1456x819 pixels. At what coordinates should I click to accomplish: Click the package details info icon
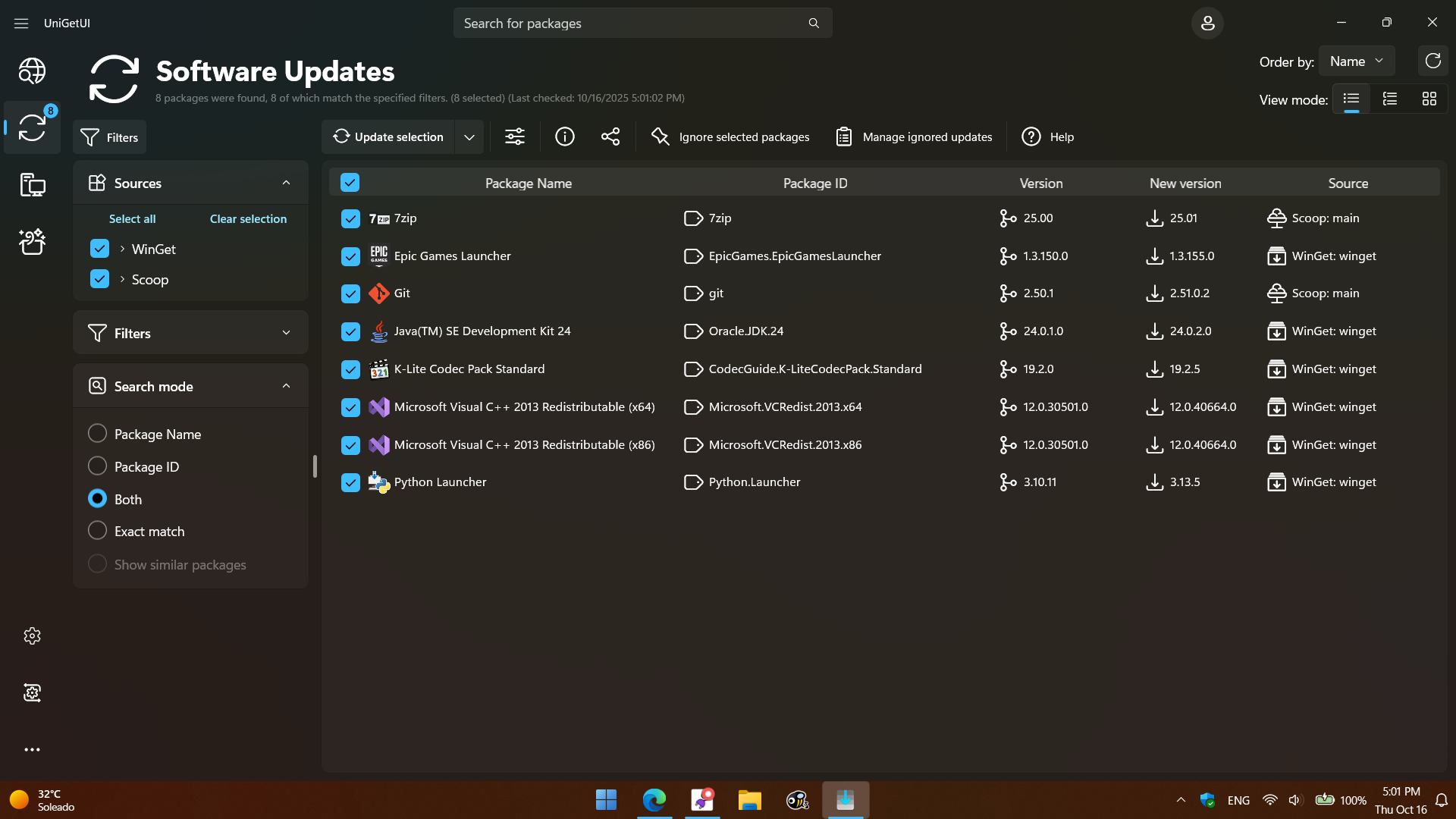coord(564,136)
